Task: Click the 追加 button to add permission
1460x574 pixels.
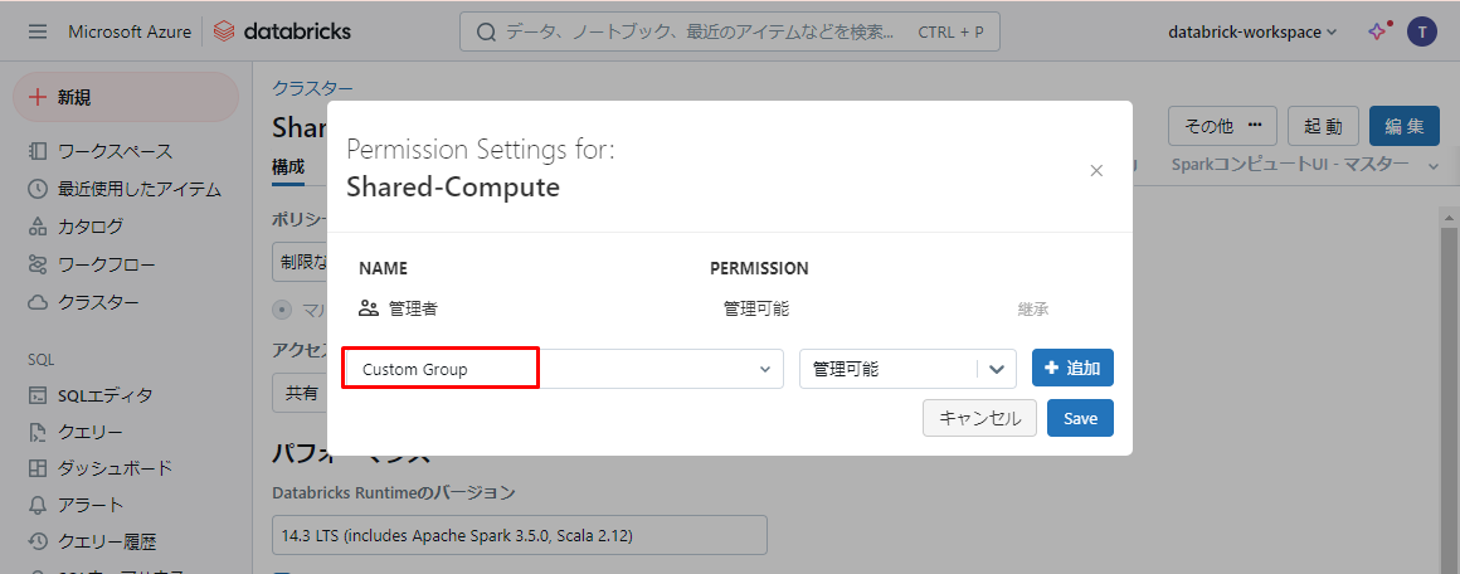Action: (1072, 368)
